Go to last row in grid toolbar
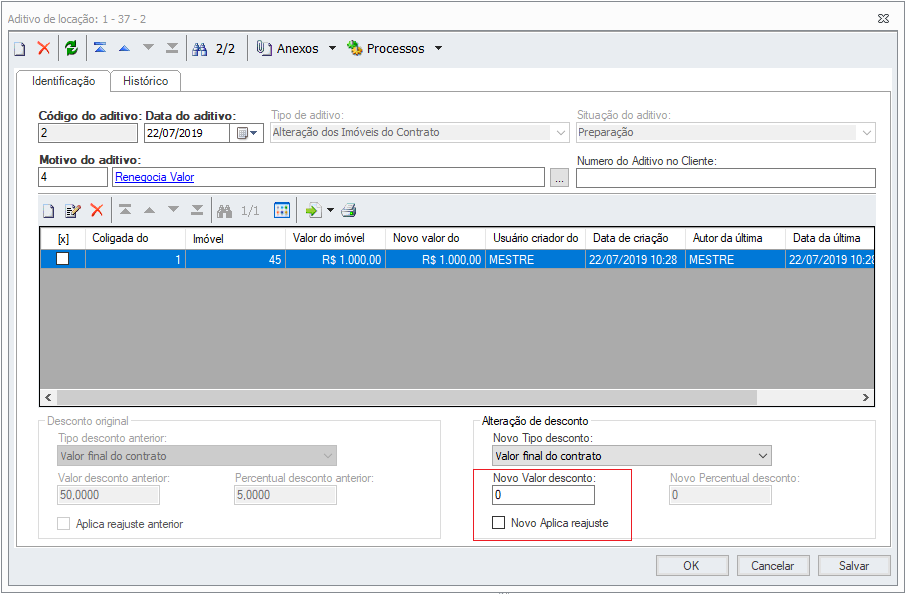 point(197,210)
